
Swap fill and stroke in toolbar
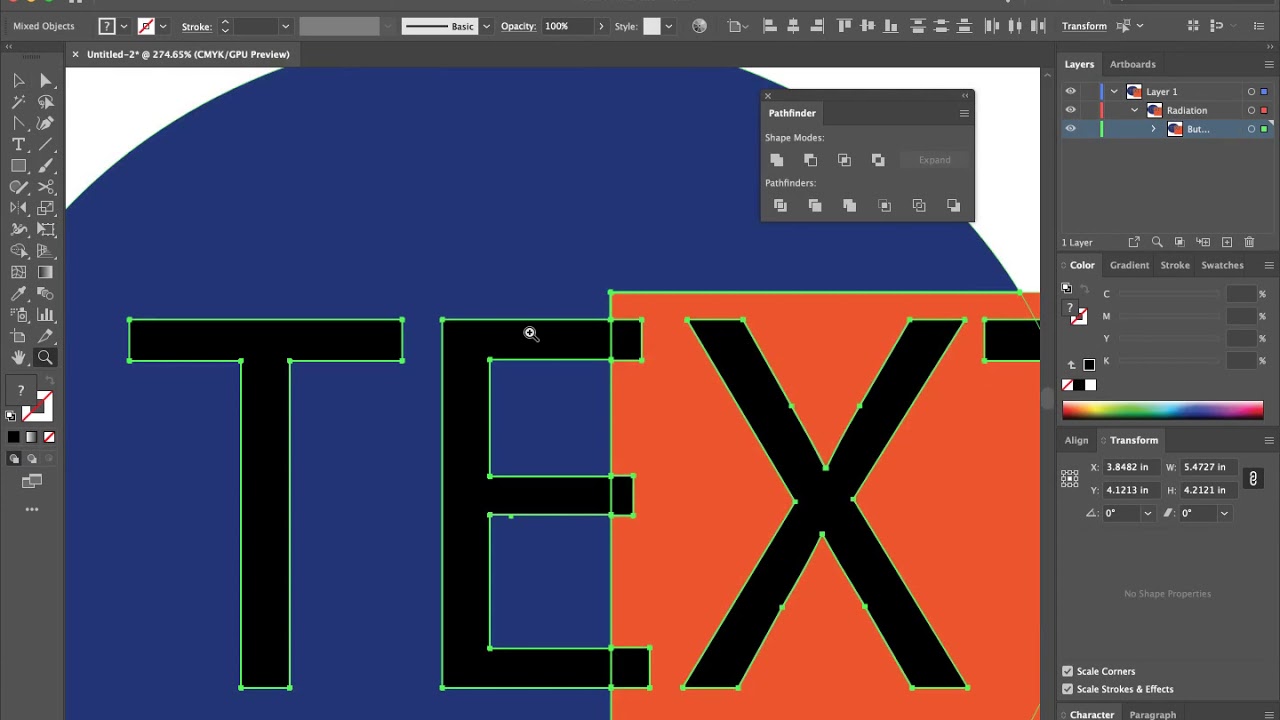50,382
